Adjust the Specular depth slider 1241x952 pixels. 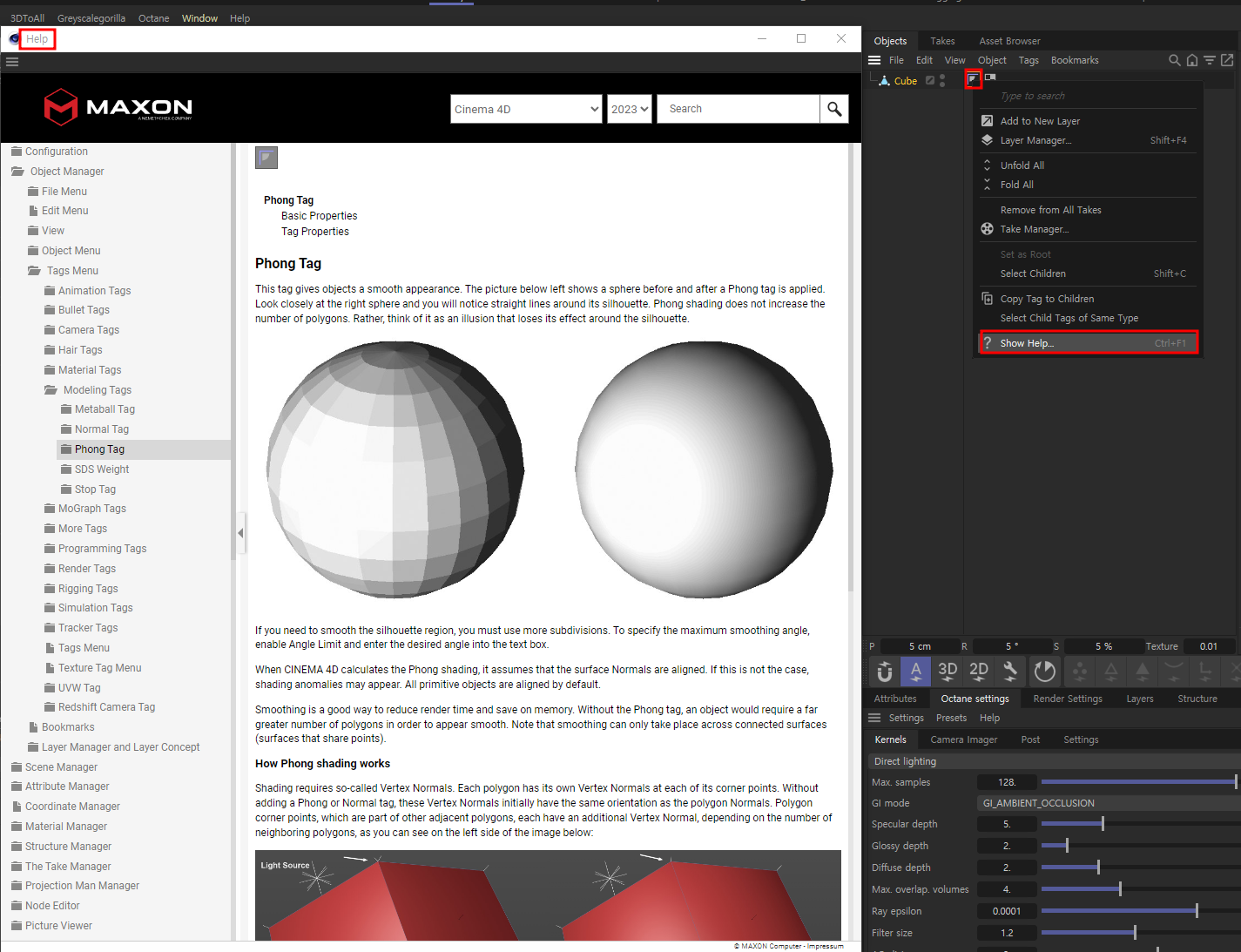point(1140,824)
